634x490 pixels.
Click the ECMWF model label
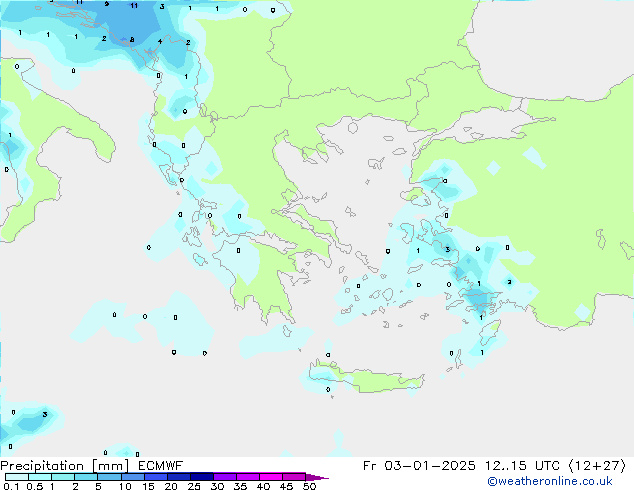pos(159,465)
